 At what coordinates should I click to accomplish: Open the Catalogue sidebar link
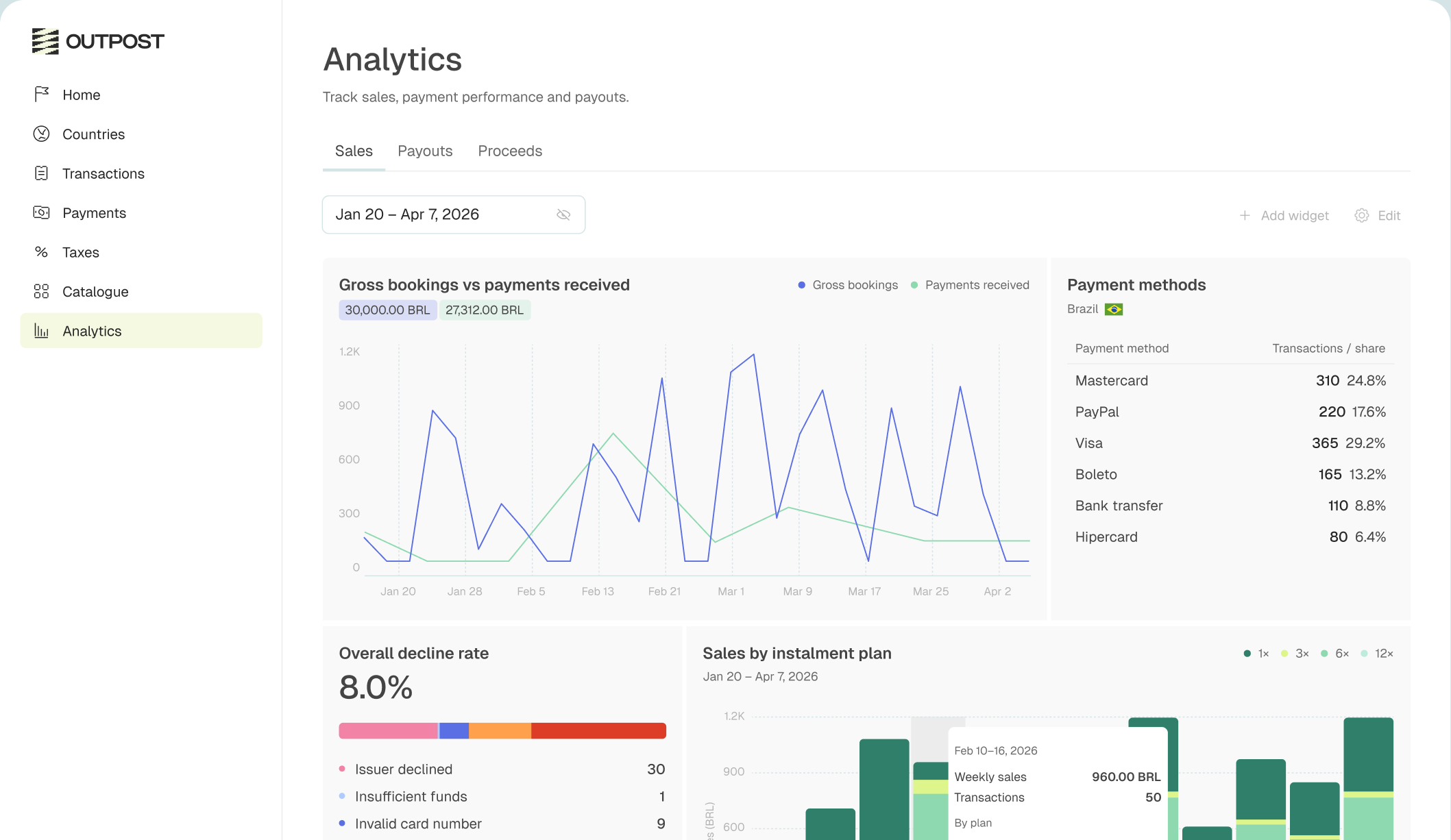141,291
